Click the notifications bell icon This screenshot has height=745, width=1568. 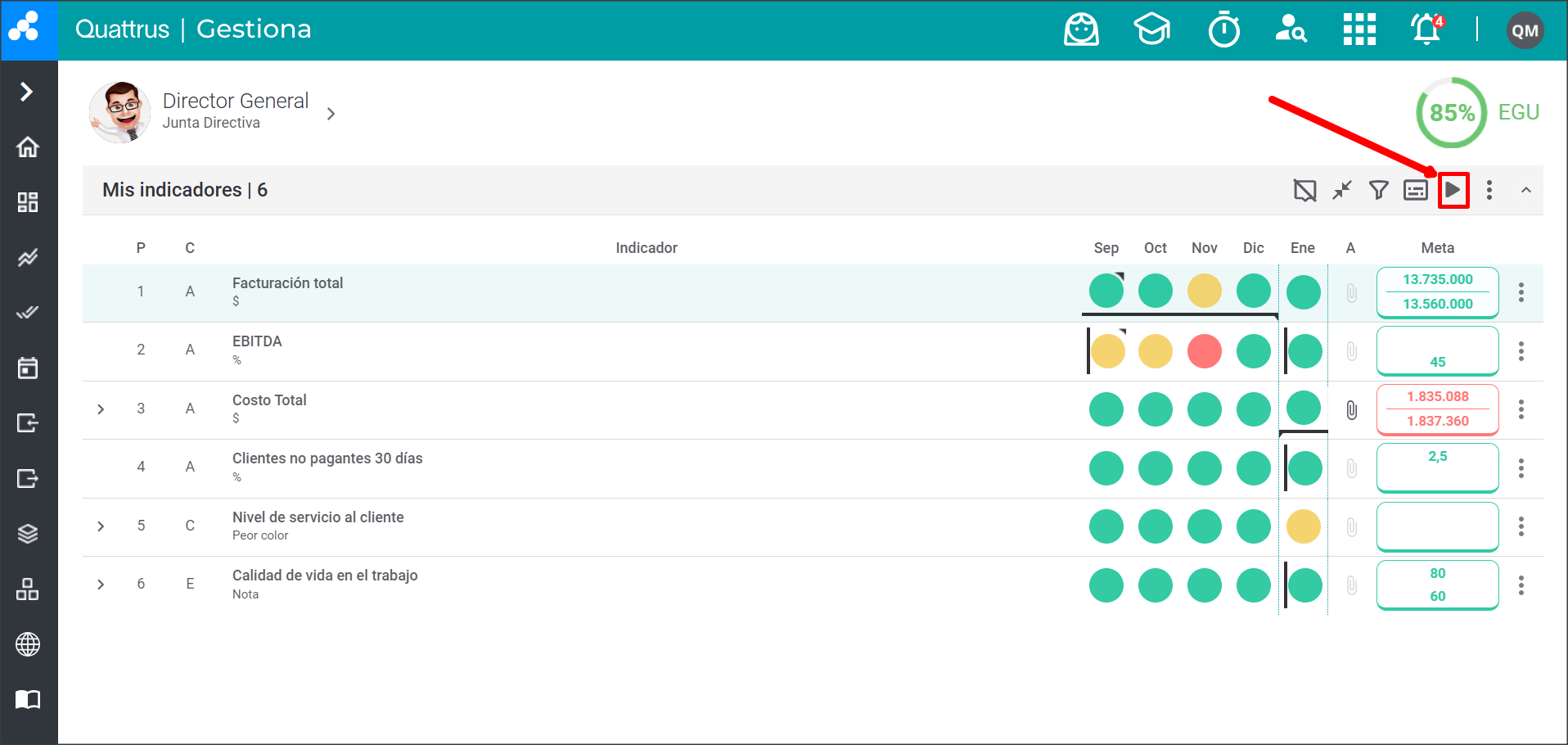click(x=1426, y=30)
